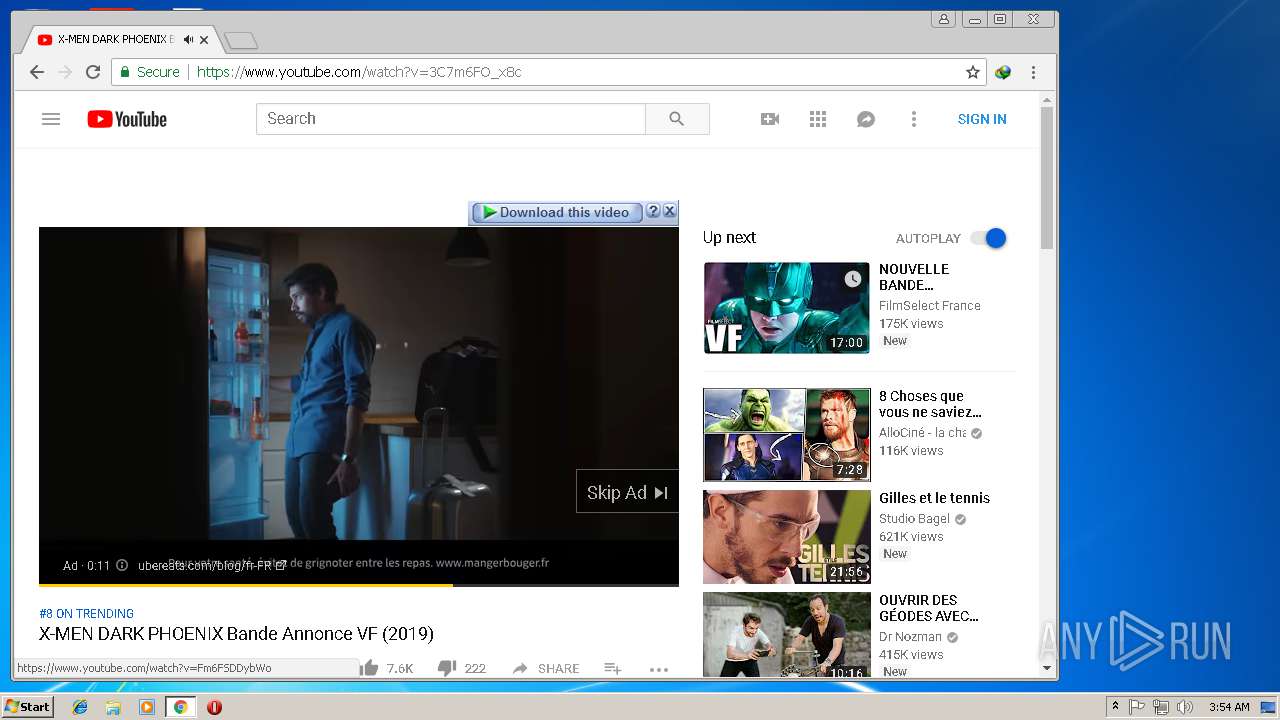
Task: Click into the YouTube Search field
Action: (x=451, y=119)
